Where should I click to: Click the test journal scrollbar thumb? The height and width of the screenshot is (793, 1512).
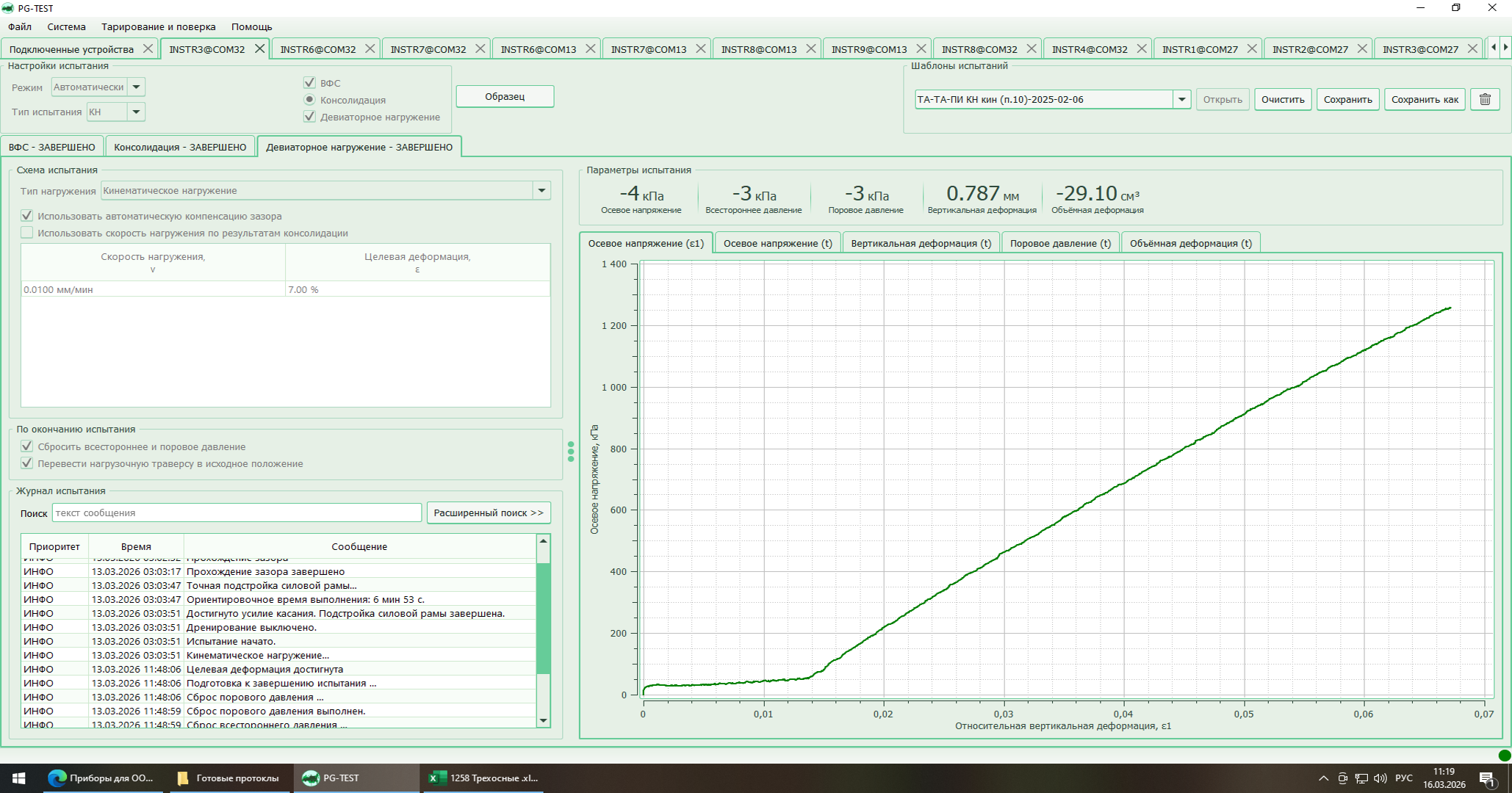(543, 618)
